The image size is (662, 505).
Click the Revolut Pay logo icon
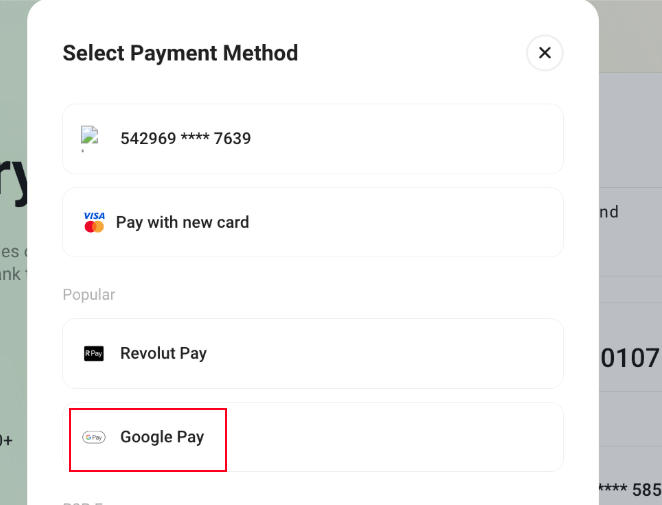(x=94, y=353)
